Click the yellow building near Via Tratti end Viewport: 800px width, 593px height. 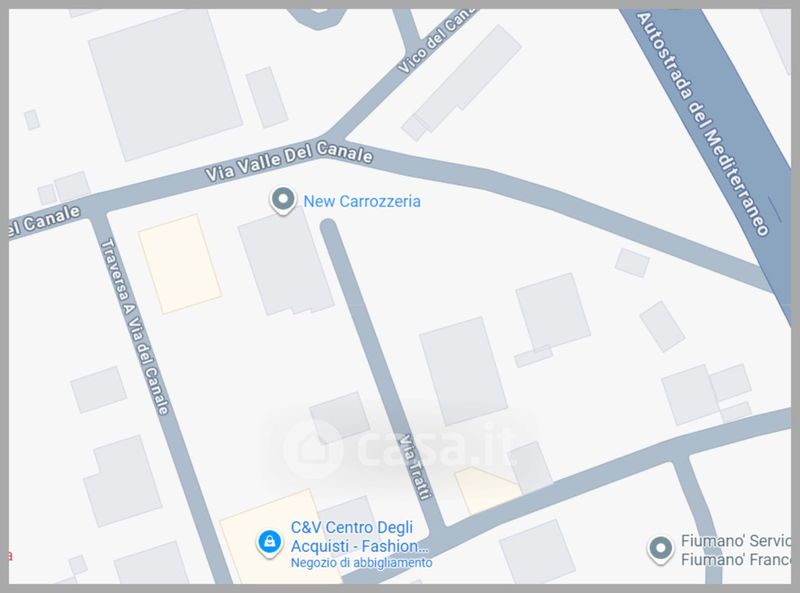click(487, 490)
